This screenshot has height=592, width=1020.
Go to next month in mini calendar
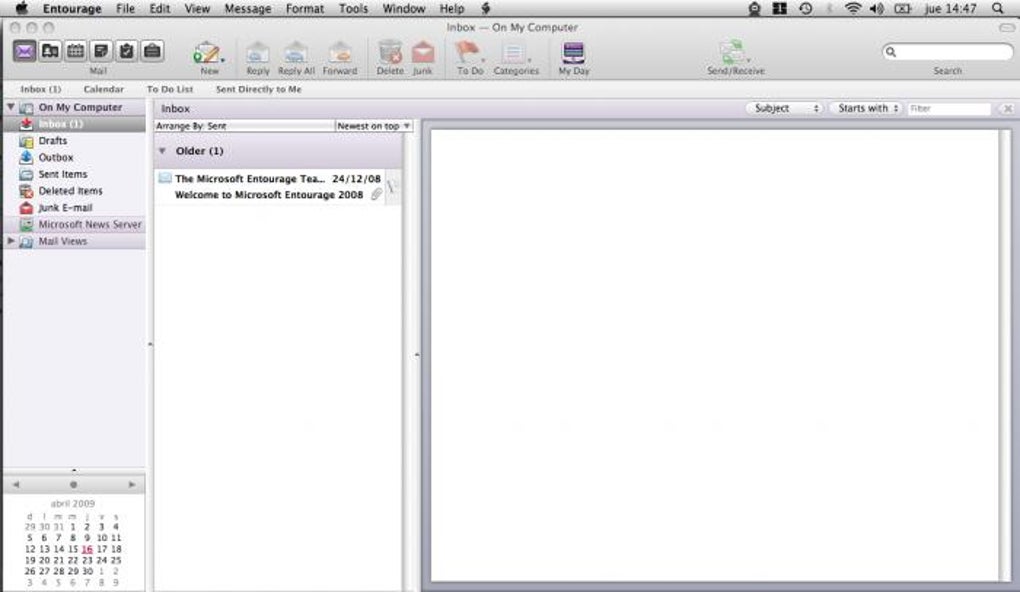(132, 485)
